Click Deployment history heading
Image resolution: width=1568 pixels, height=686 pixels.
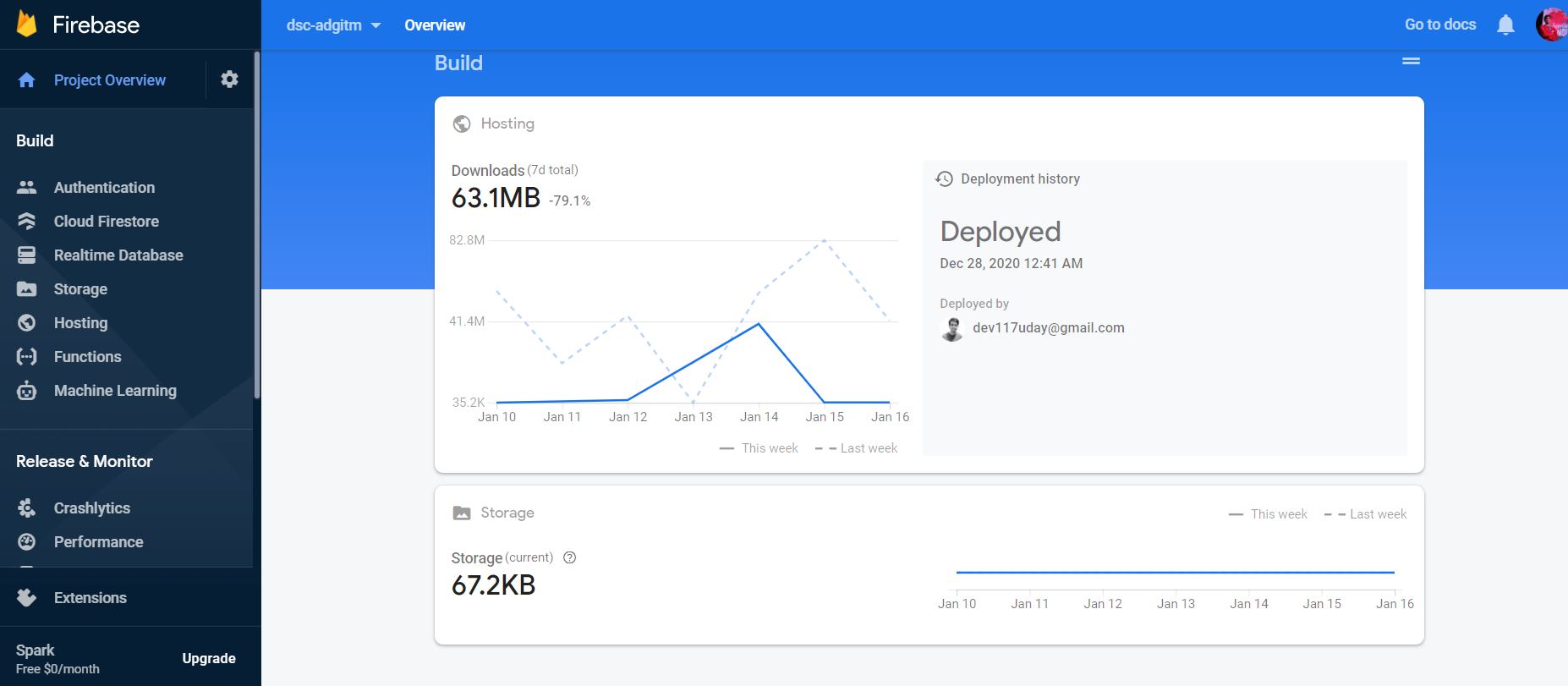[x=1020, y=179]
